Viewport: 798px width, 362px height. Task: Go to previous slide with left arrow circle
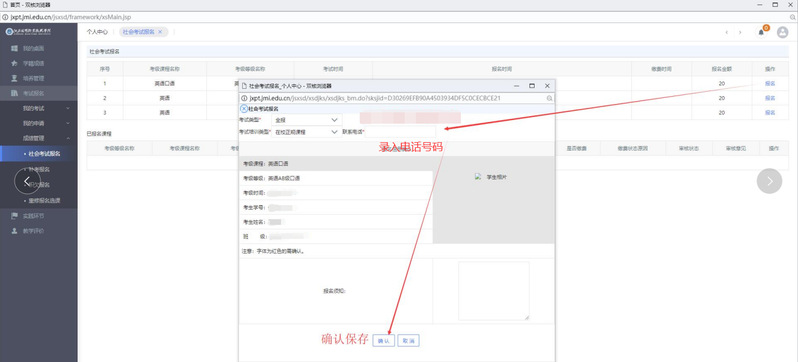tap(27, 181)
